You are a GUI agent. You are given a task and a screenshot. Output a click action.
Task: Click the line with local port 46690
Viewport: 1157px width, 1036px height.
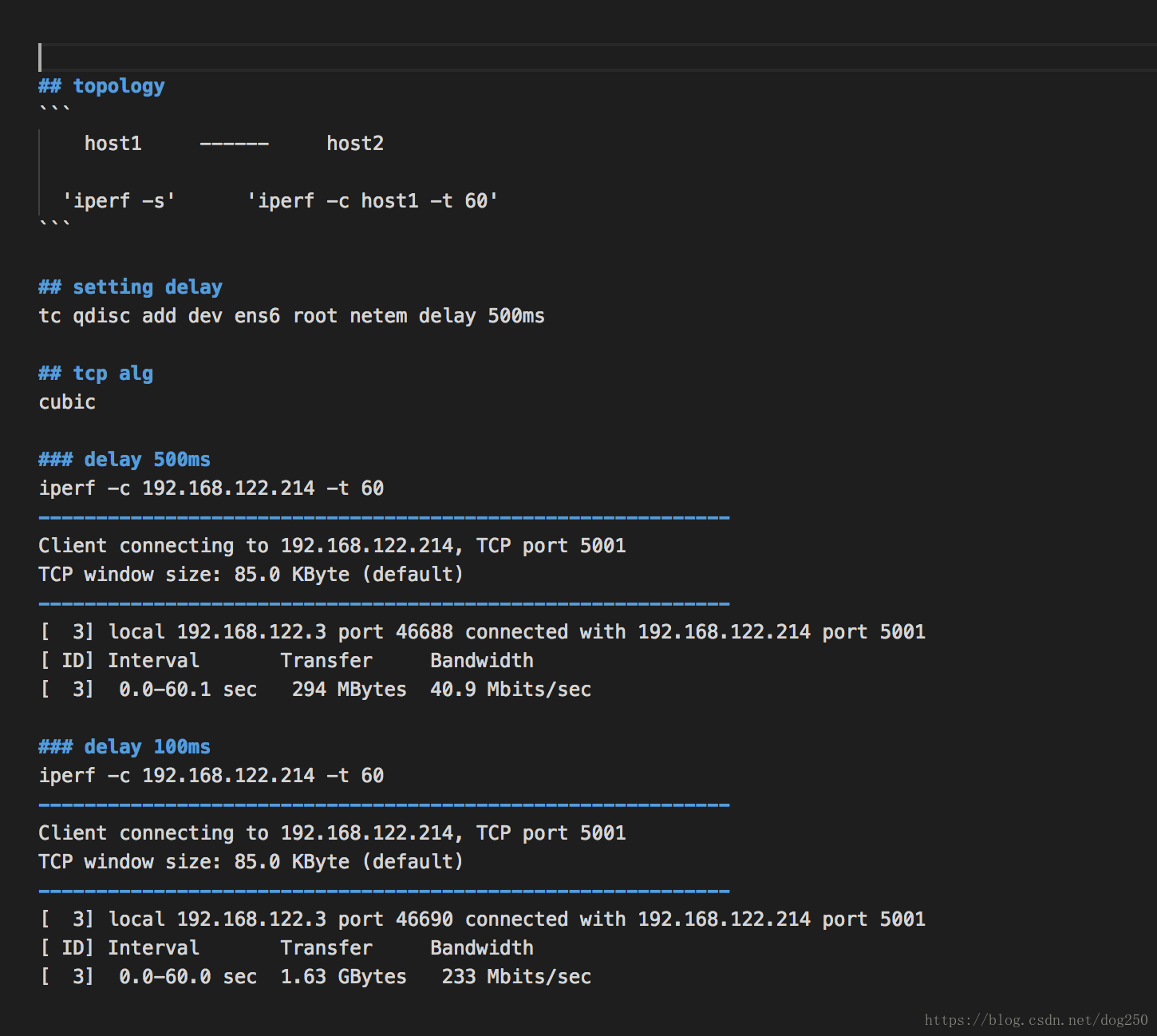coord(483,919)
